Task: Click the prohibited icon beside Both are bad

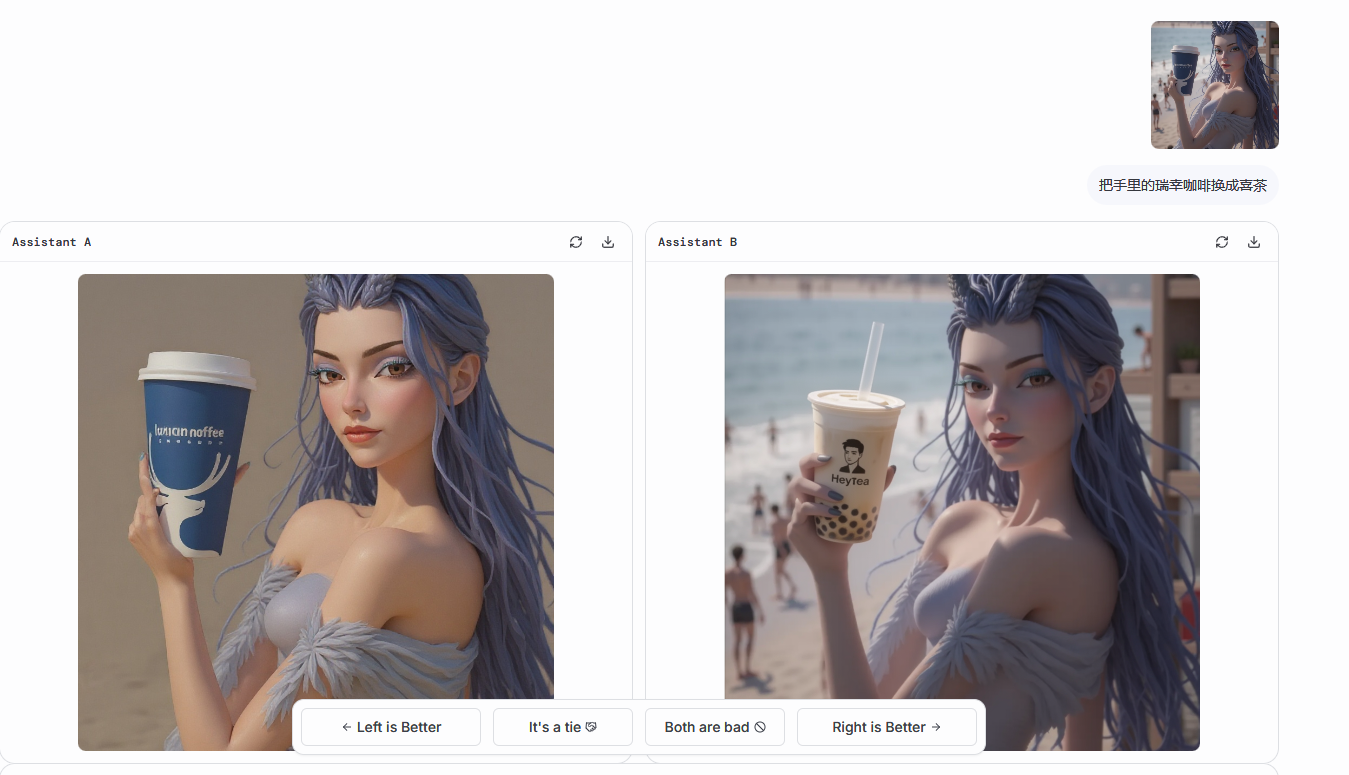Action: (x=760, y=727)
